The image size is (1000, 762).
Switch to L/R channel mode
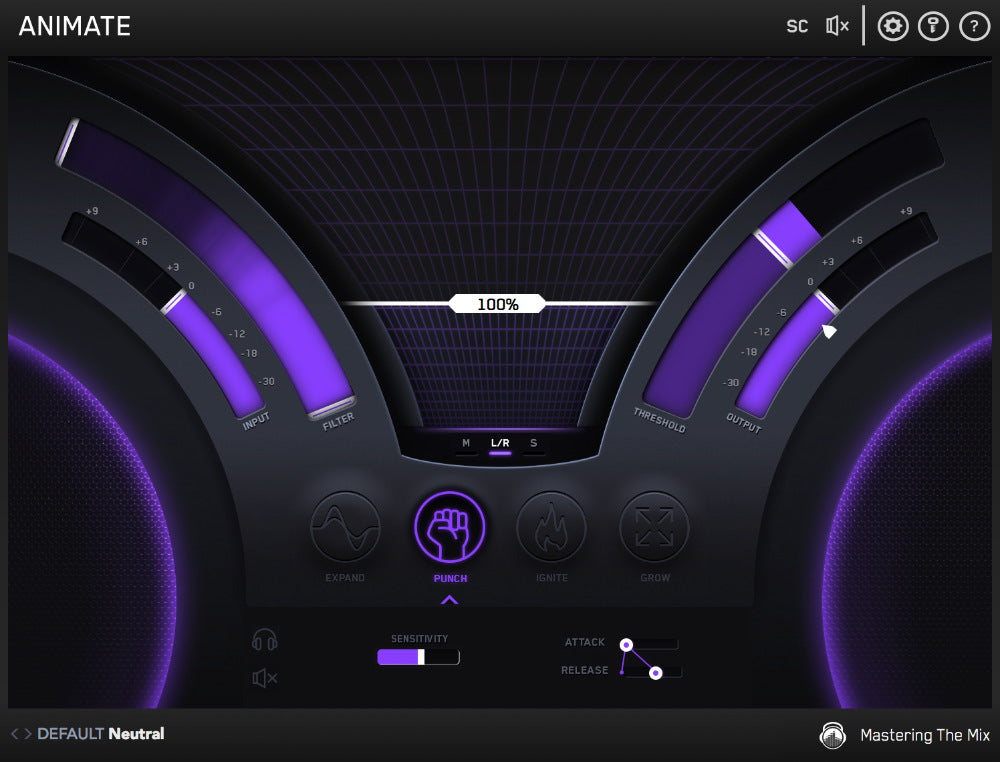[x=500, y=444]
